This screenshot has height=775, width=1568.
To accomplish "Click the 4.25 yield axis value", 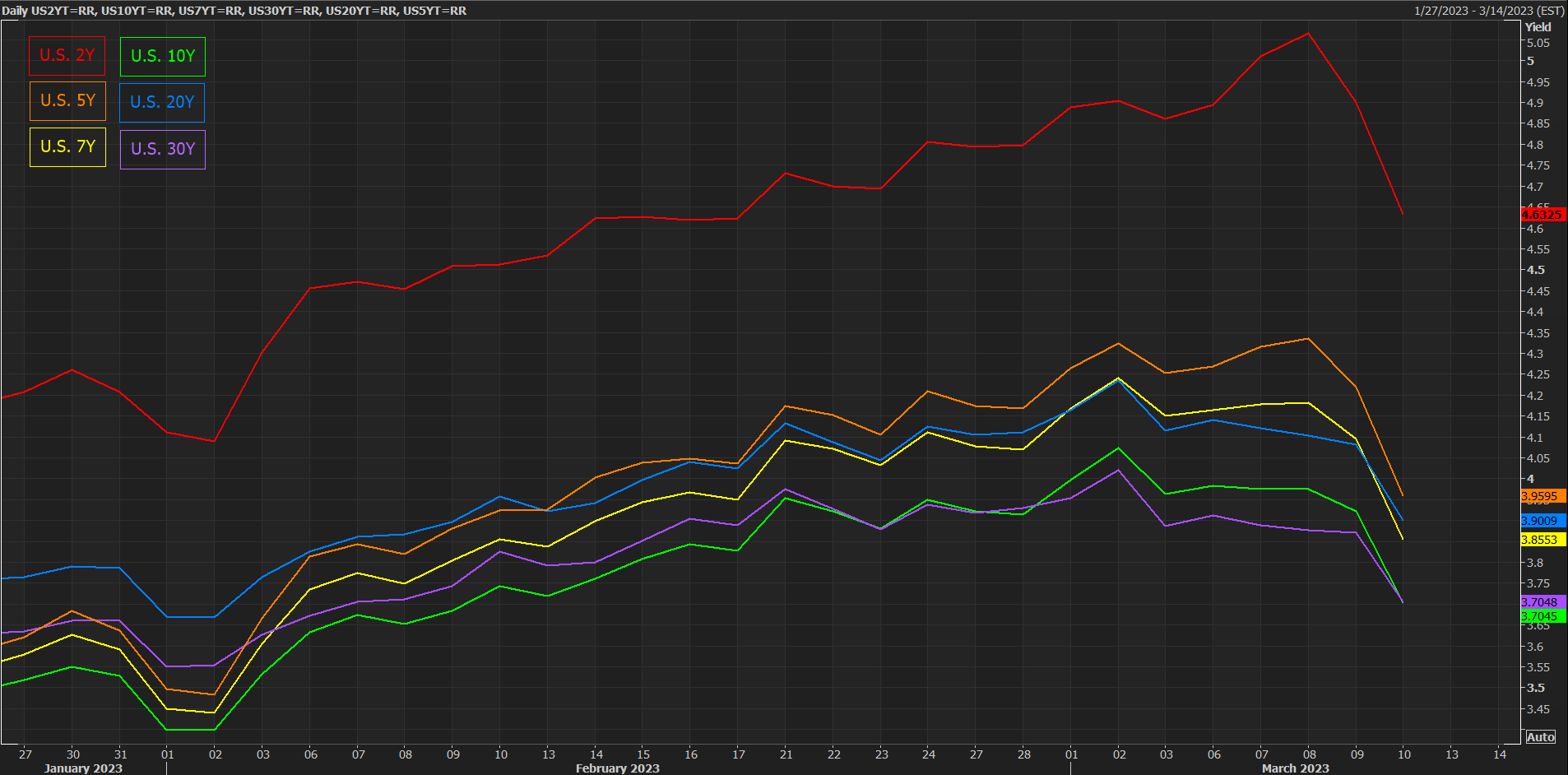I will point(1538,374).
